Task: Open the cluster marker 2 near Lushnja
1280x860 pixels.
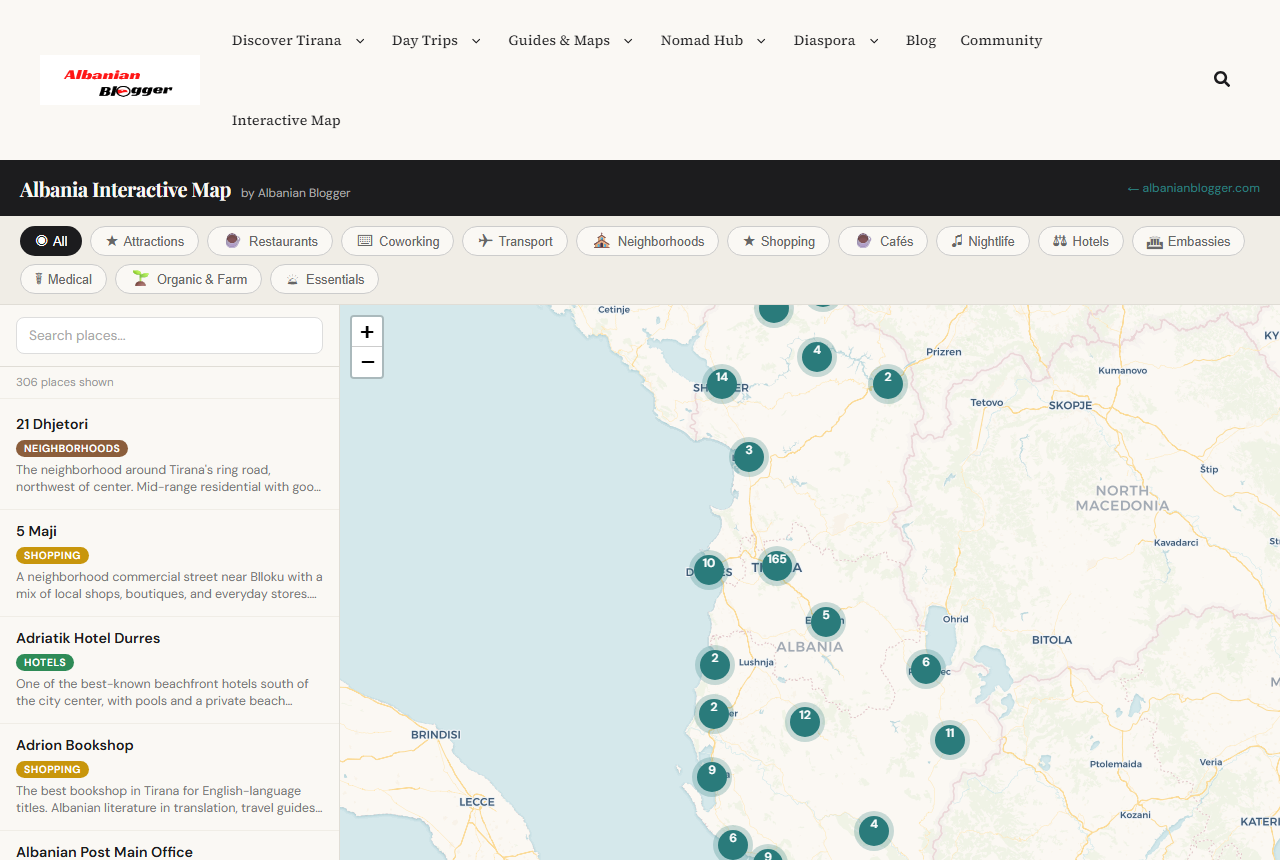Action: coord(714,664)
